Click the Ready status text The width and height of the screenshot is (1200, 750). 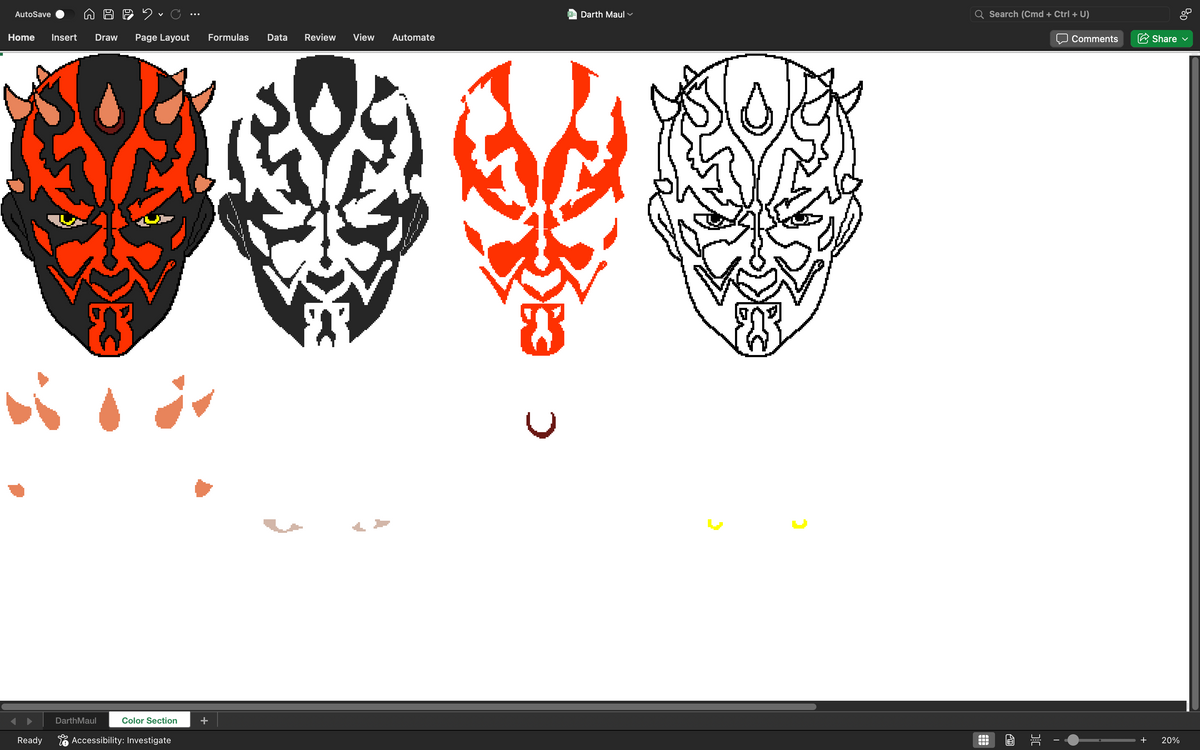click(30, 740)
